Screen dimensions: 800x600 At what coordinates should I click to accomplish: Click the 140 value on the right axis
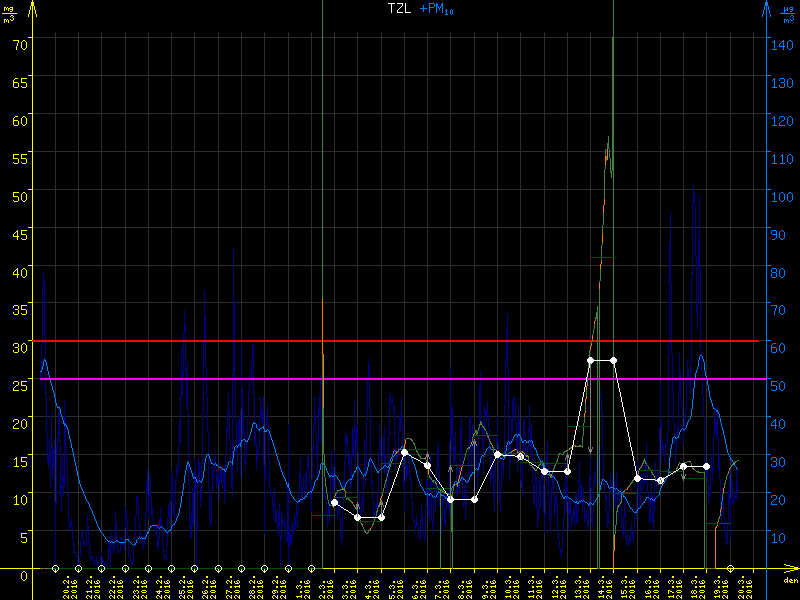coord(781,43)
